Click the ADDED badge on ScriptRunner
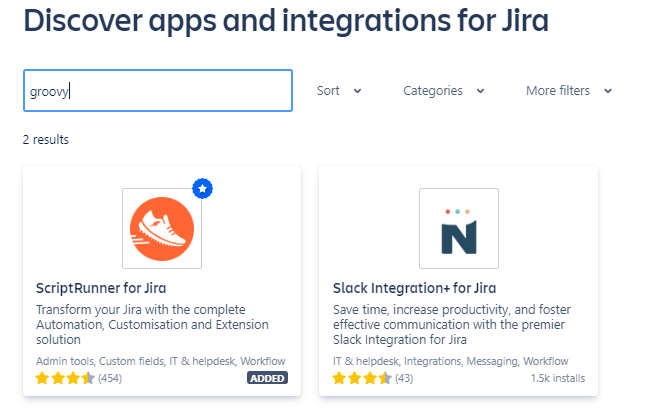The height and width of the screenshot is (417, 663). [267, 378]
